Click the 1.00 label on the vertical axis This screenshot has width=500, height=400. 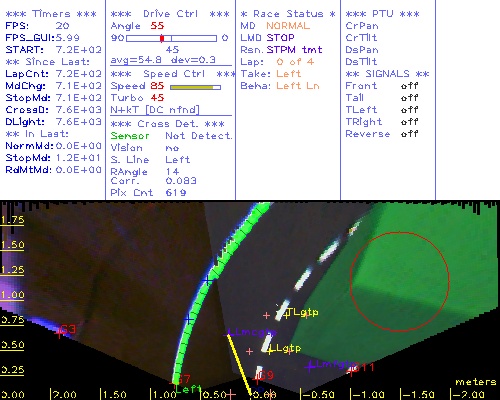tap(12, 295)
